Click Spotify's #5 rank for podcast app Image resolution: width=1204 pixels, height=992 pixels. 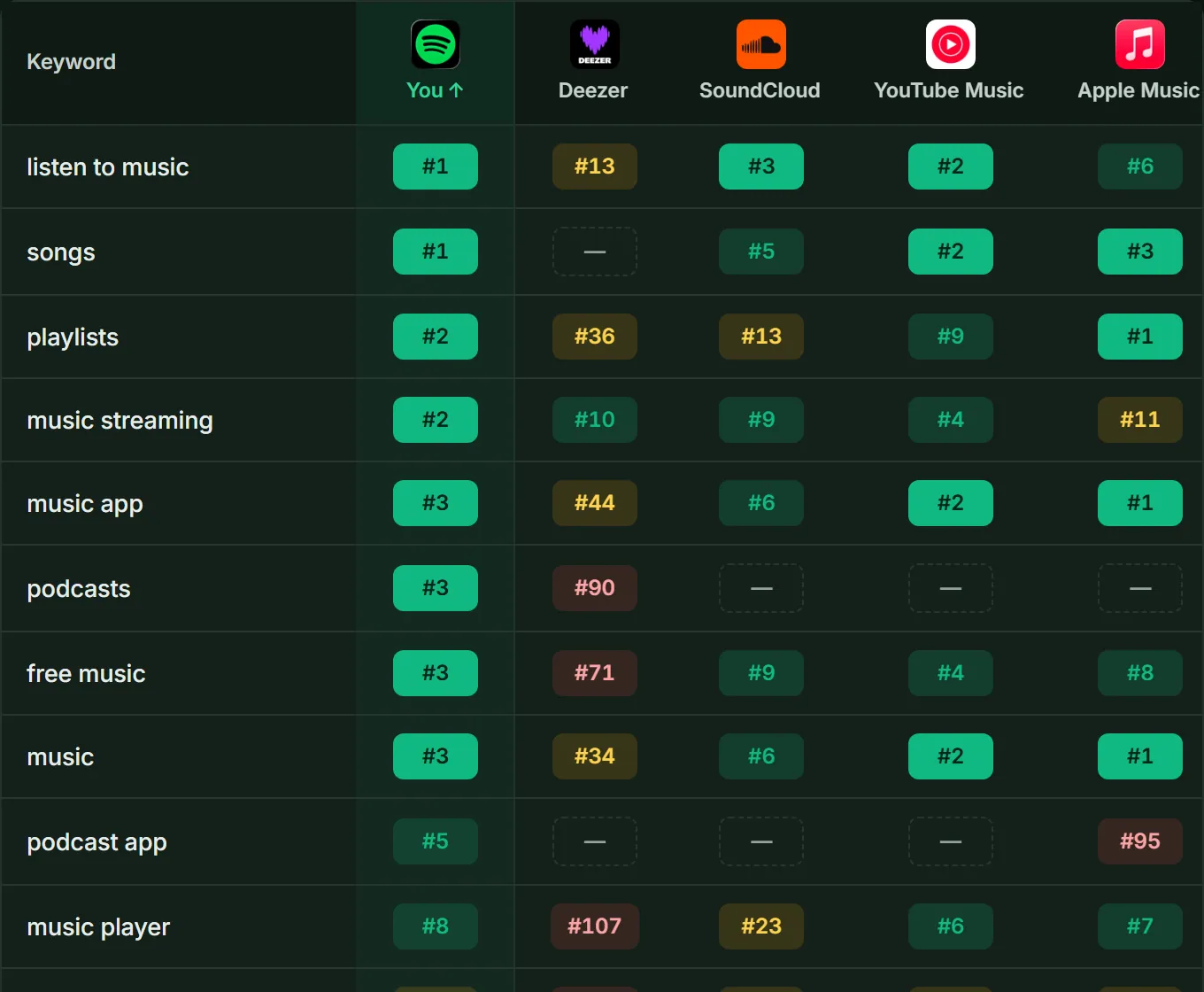(436, 841)
